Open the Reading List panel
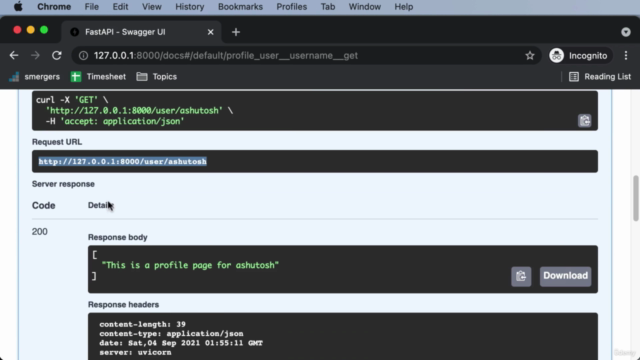The width and height of the screenshot is (640, 360). [600, 77]
